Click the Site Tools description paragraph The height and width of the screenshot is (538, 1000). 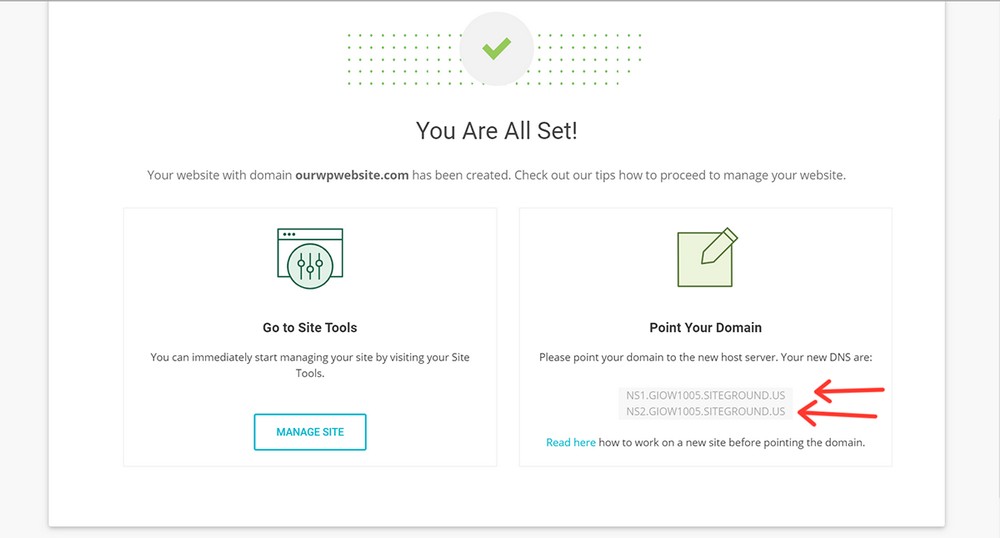[310, 365]
